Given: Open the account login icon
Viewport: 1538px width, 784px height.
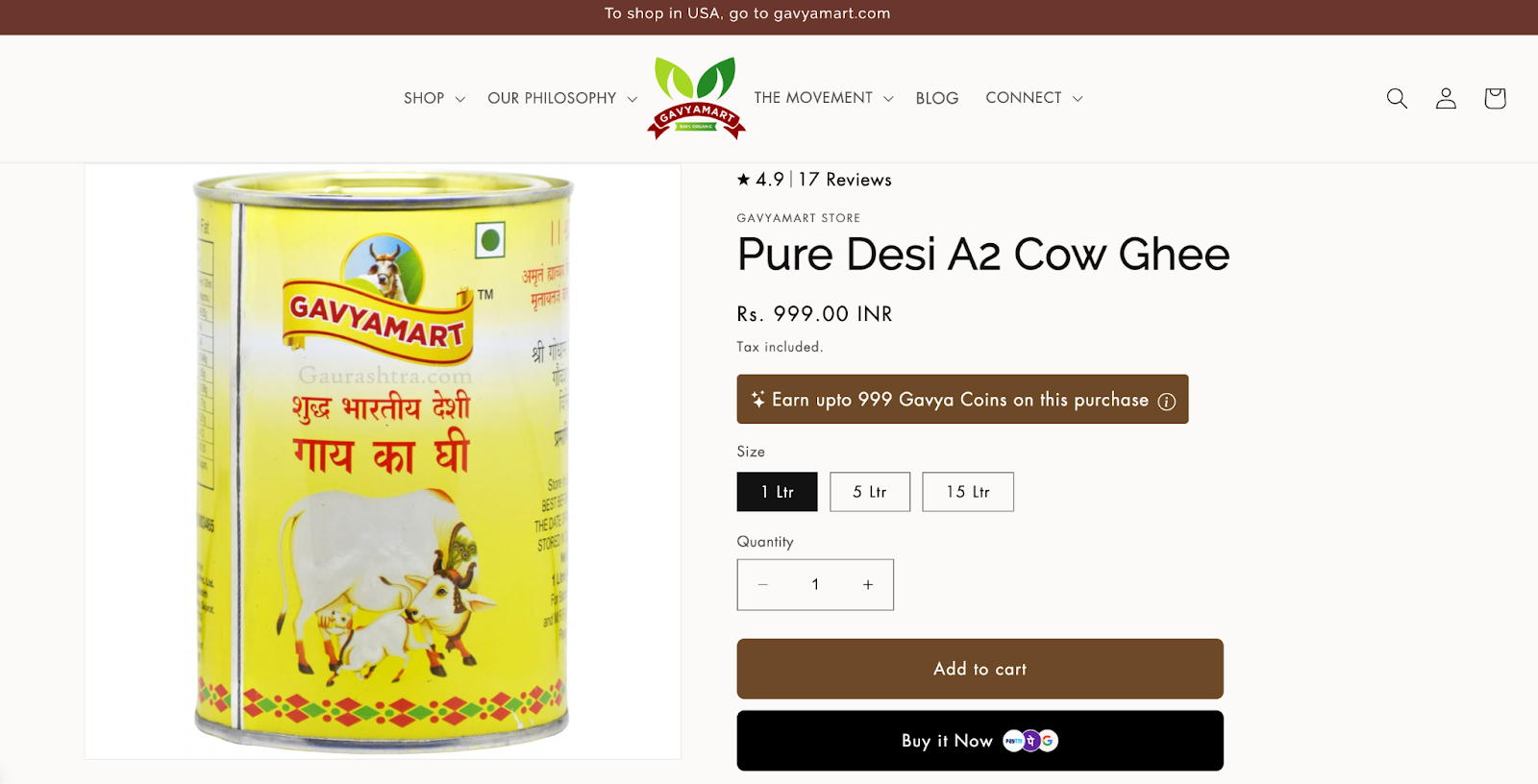Looking at the screenshot, I should click(x=1446, y=98).
